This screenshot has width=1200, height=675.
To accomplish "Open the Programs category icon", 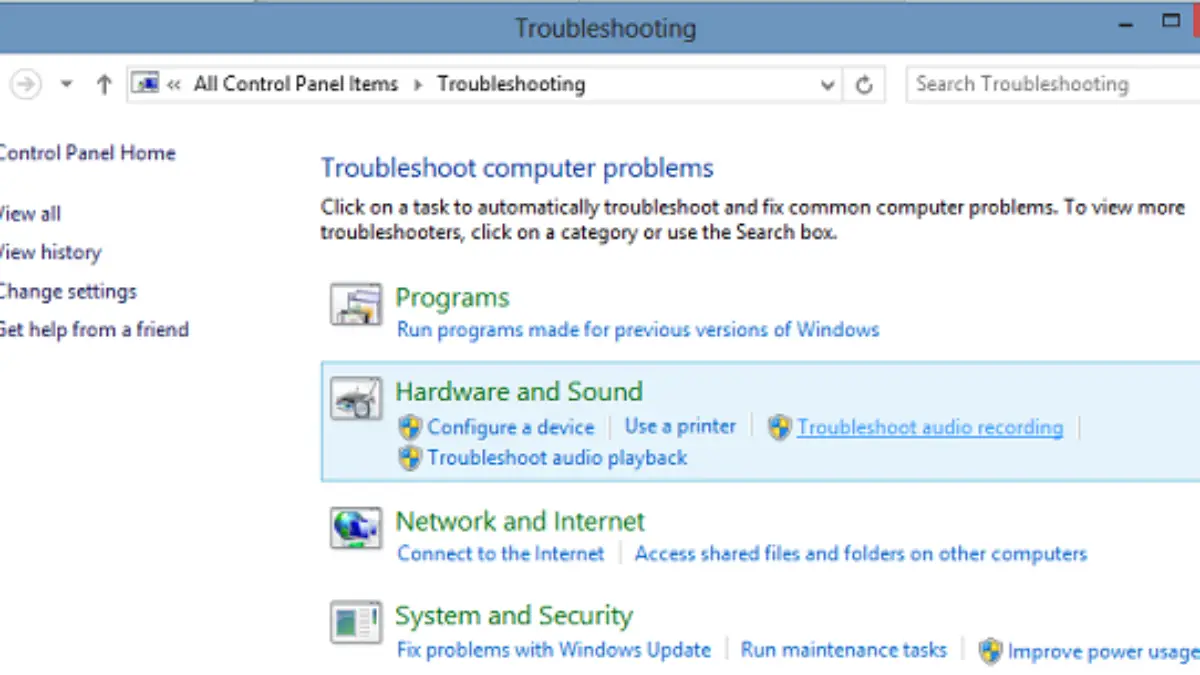I will click(x=356, y=305).
